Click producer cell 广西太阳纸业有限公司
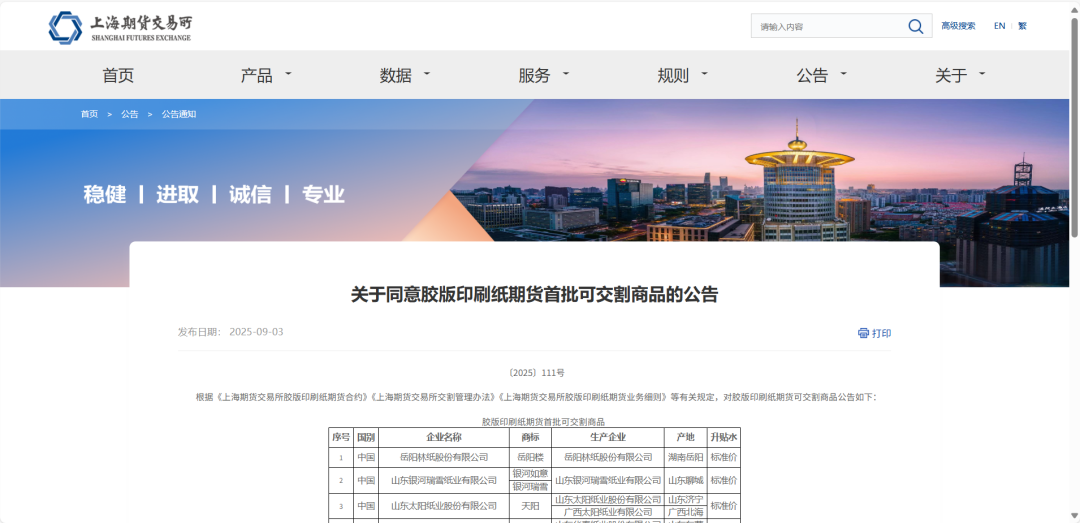Viewport: 1080px width, 523px height. 608,512
